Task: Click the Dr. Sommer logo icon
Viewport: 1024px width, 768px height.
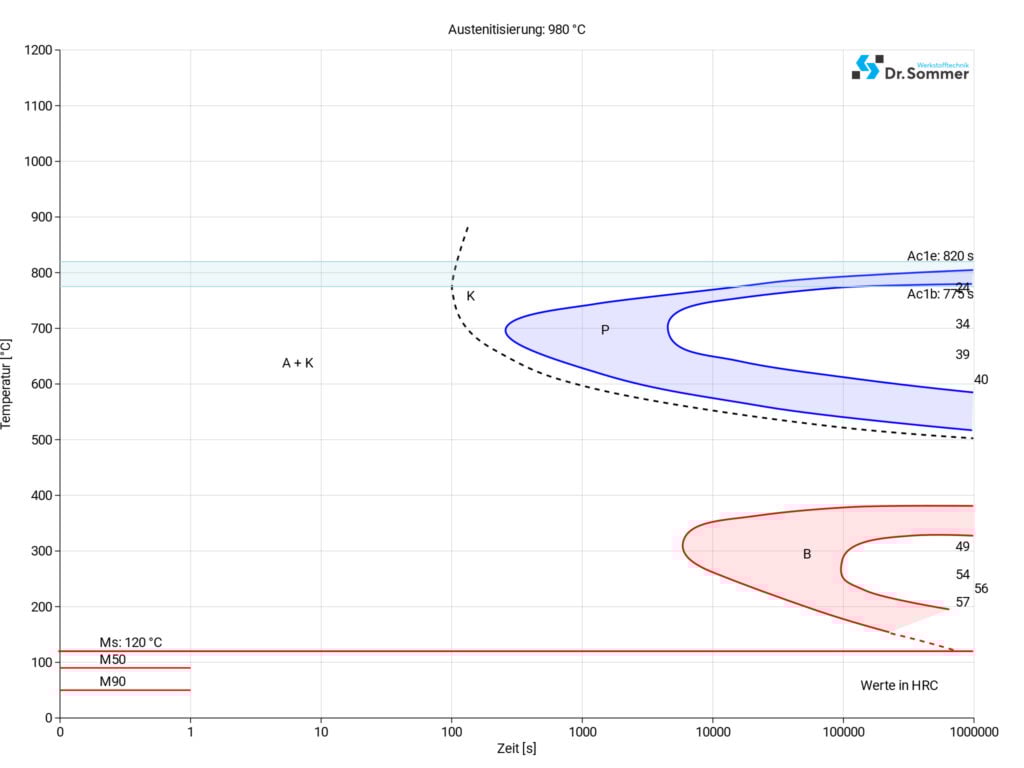Action: [x=867, y=67]
